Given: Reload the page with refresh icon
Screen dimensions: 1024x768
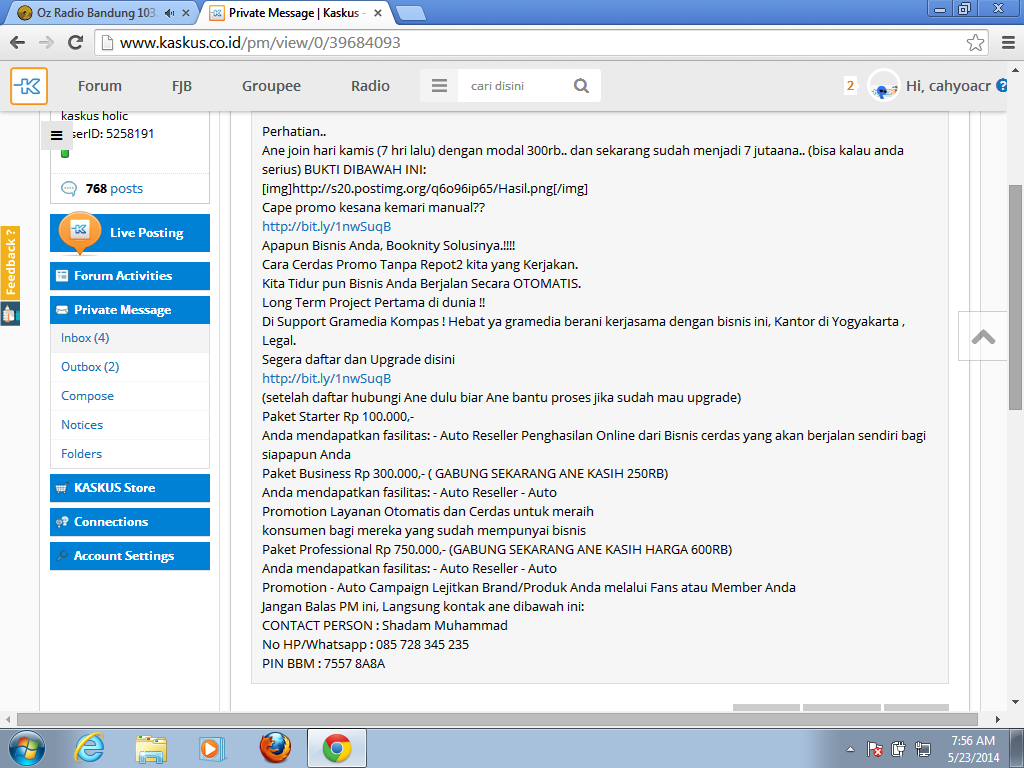Looking at the screenshot, I should click(76, 42).
